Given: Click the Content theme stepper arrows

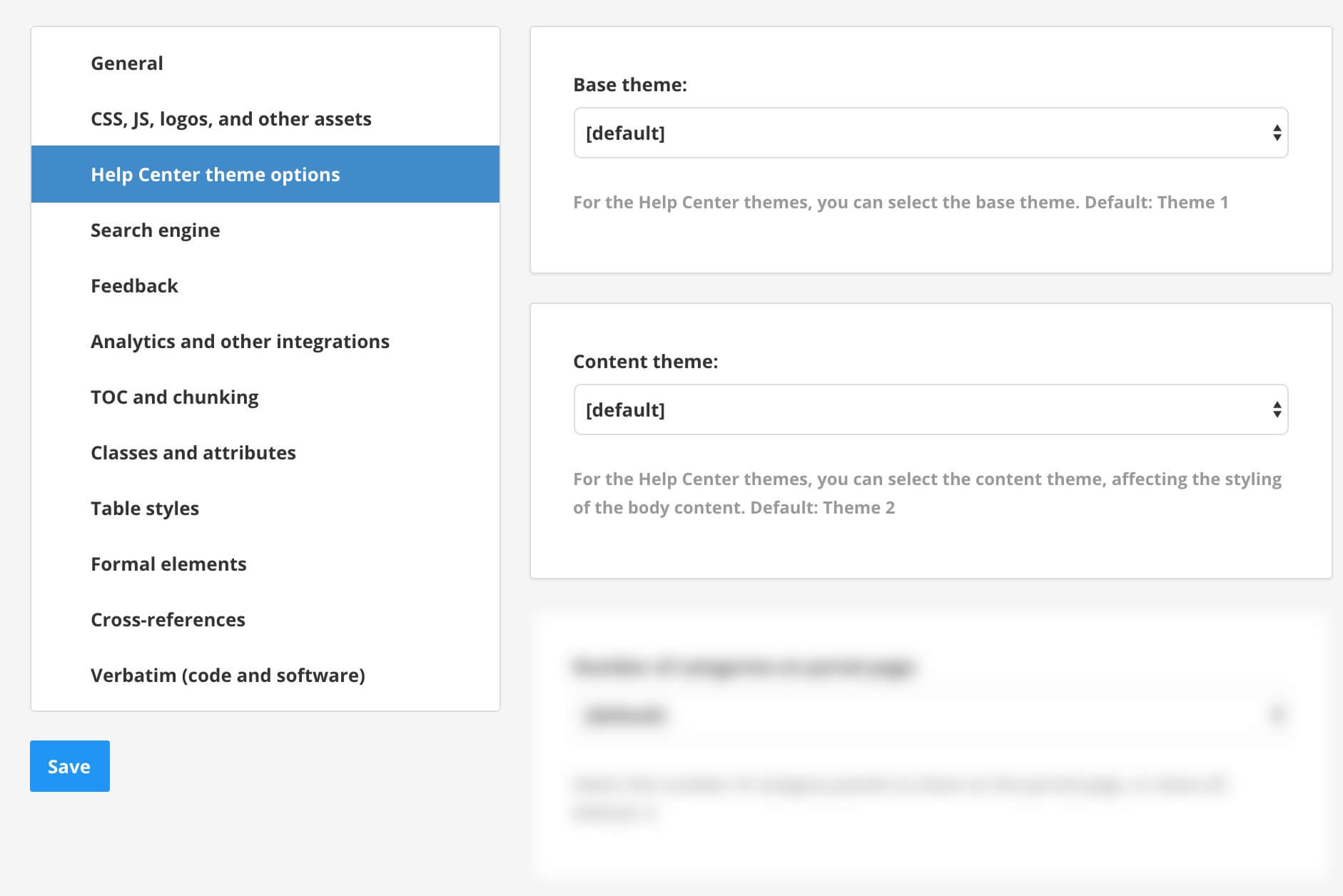Looking at the screenshot, I should tap(1276, 409).
